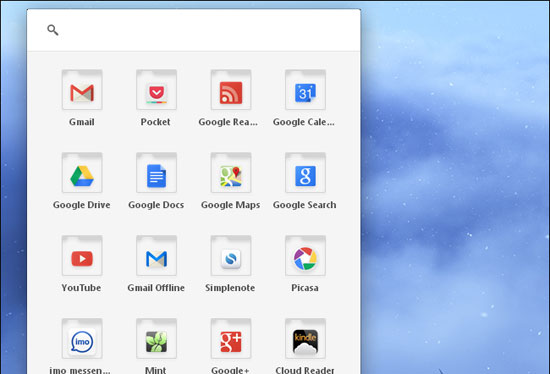Open the Gmail Offline icon

[x=156, y=255]
